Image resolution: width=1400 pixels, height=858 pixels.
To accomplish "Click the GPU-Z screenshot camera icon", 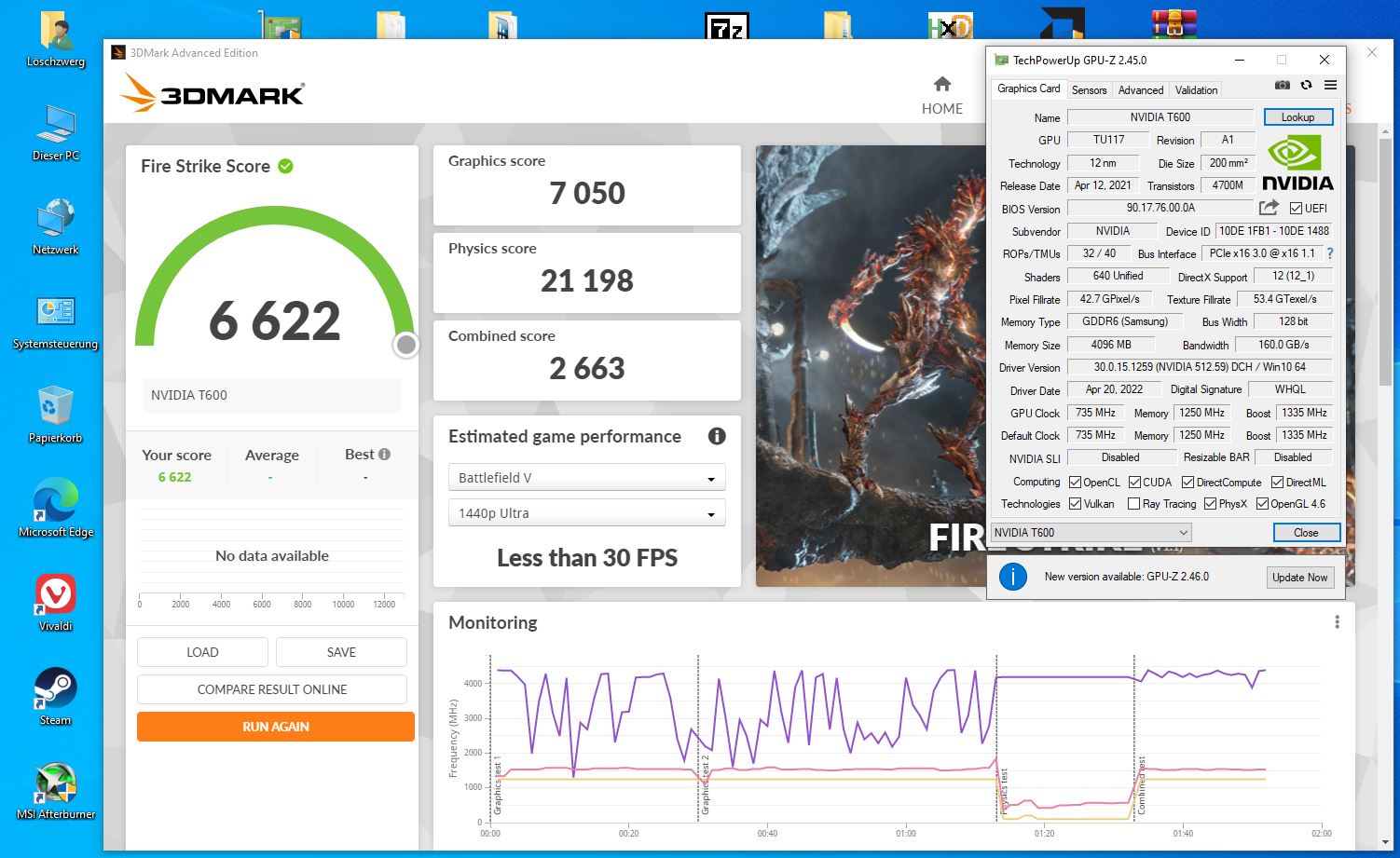I will point(1283,86).
